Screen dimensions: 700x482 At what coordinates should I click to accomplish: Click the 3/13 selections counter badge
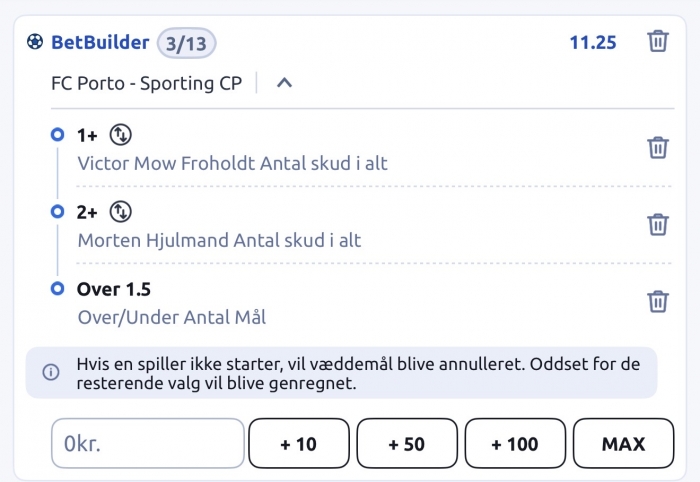186,43
